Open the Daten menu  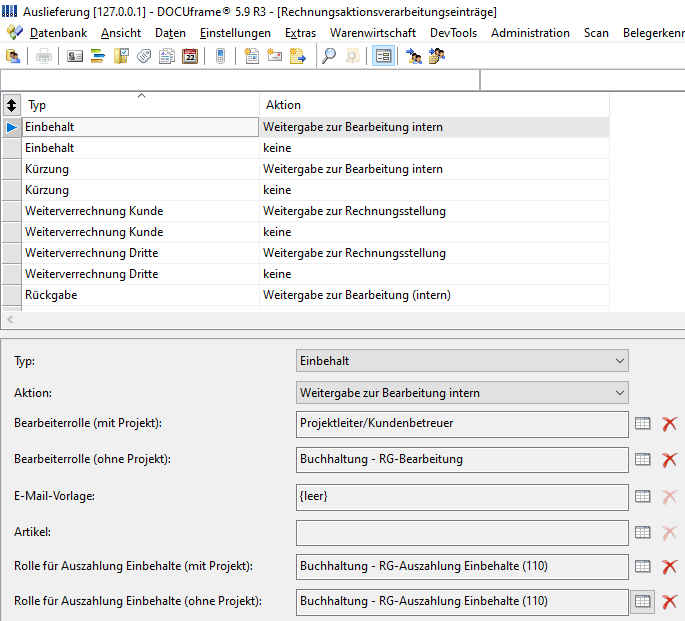click(170, 33)
